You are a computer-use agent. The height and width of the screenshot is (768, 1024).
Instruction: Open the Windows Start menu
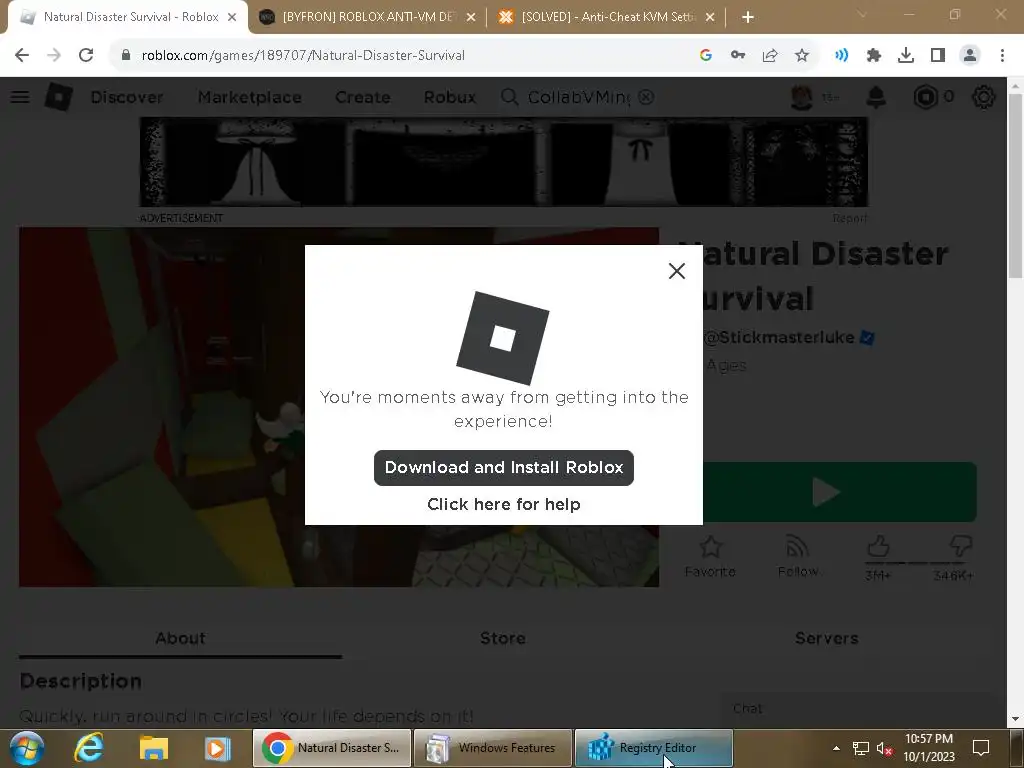pos(26,748)
